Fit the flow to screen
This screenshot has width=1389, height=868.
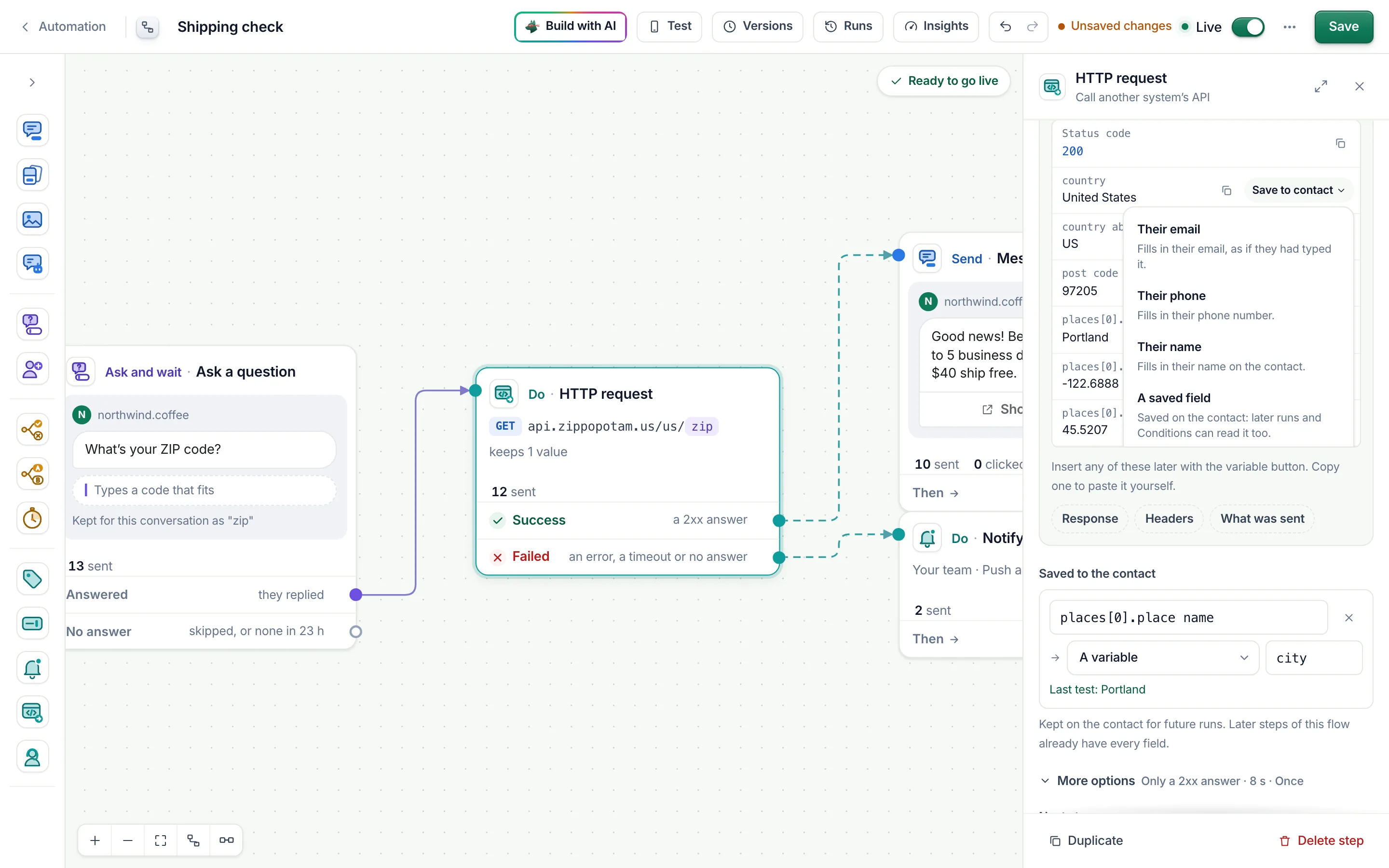(x=161, y=841)
